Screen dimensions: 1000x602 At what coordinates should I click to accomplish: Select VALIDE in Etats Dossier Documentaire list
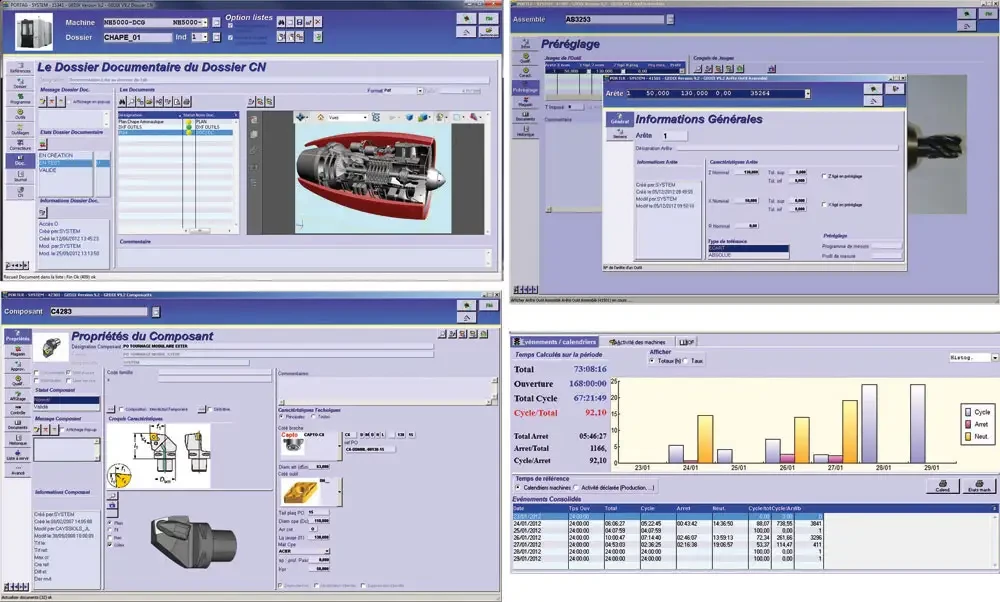pos(66,170)
